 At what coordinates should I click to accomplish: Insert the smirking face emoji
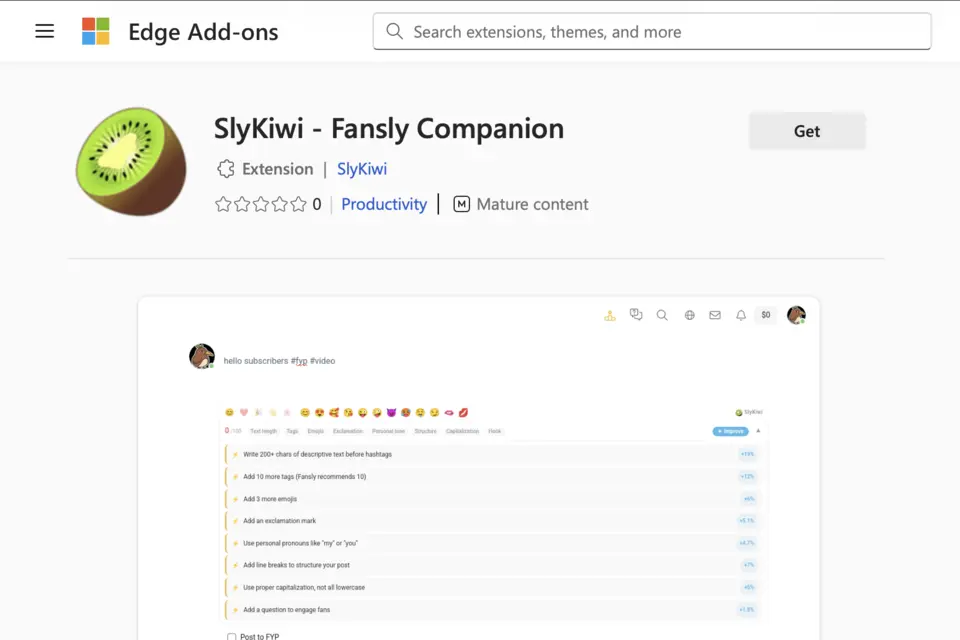[x=435, y=412]
